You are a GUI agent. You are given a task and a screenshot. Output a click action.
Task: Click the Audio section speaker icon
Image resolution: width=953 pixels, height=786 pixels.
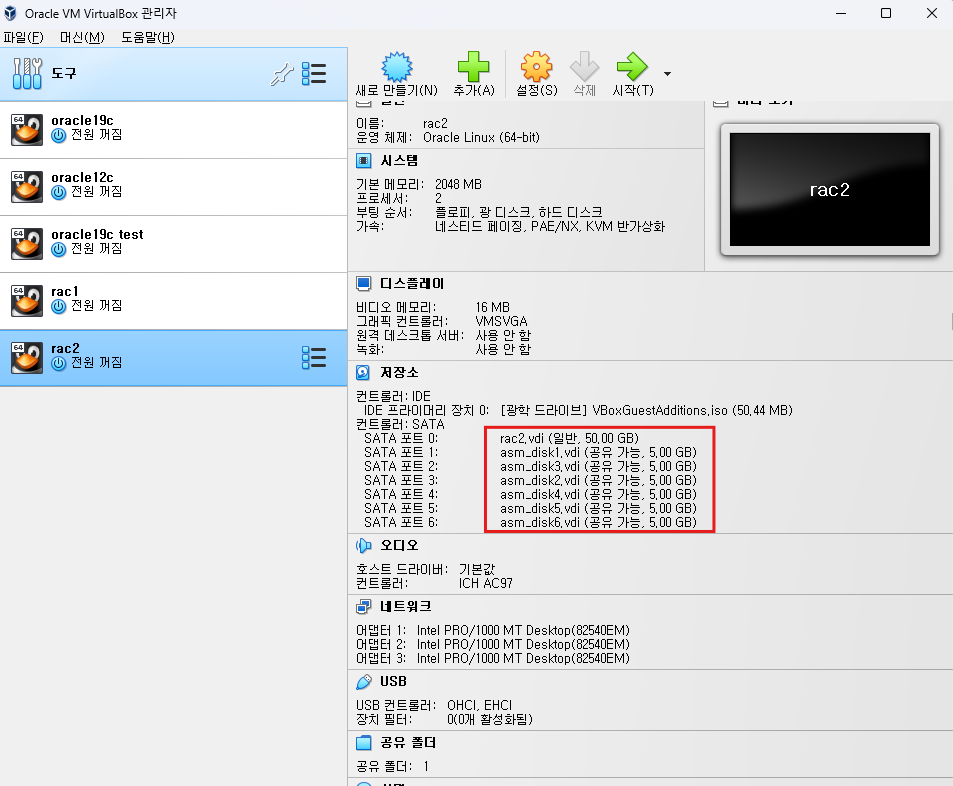(363, 546)
